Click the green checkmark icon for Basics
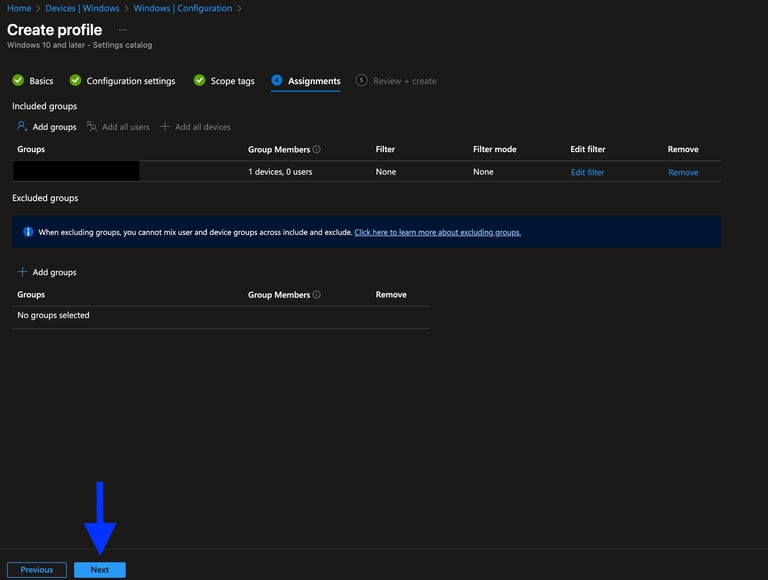 (x=18, y=80)
